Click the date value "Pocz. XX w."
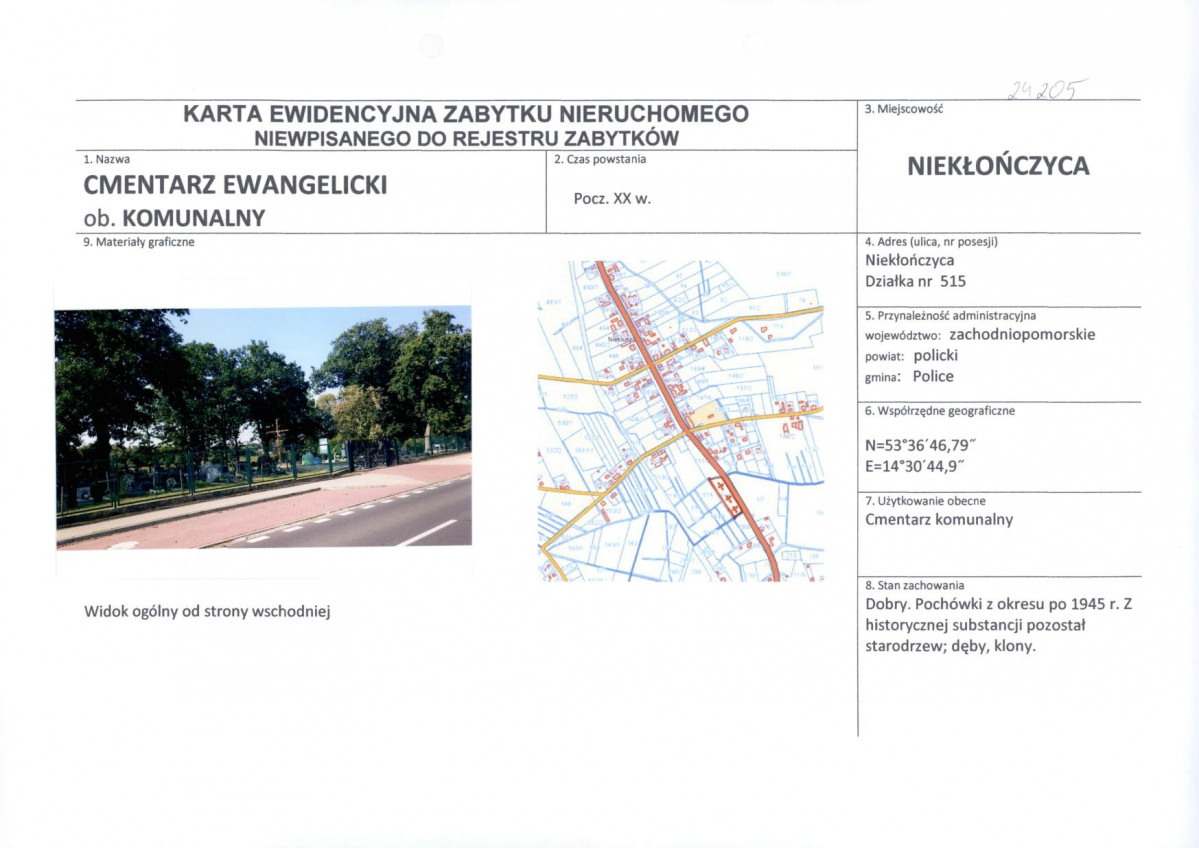 pyautogui.click(x=612, y=199)
